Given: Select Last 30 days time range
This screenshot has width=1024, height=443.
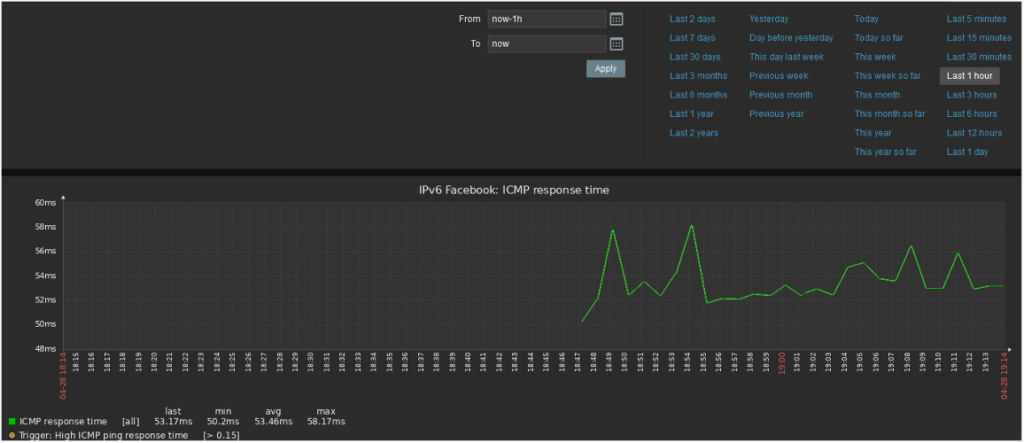Looking at the screenshot, I should tap(695, 57).
